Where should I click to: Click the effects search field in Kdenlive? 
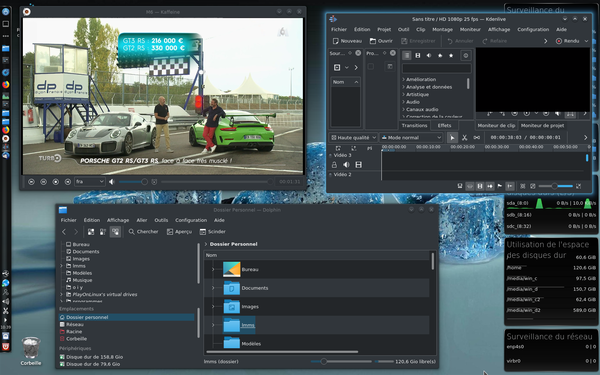[x=437, y=68]
